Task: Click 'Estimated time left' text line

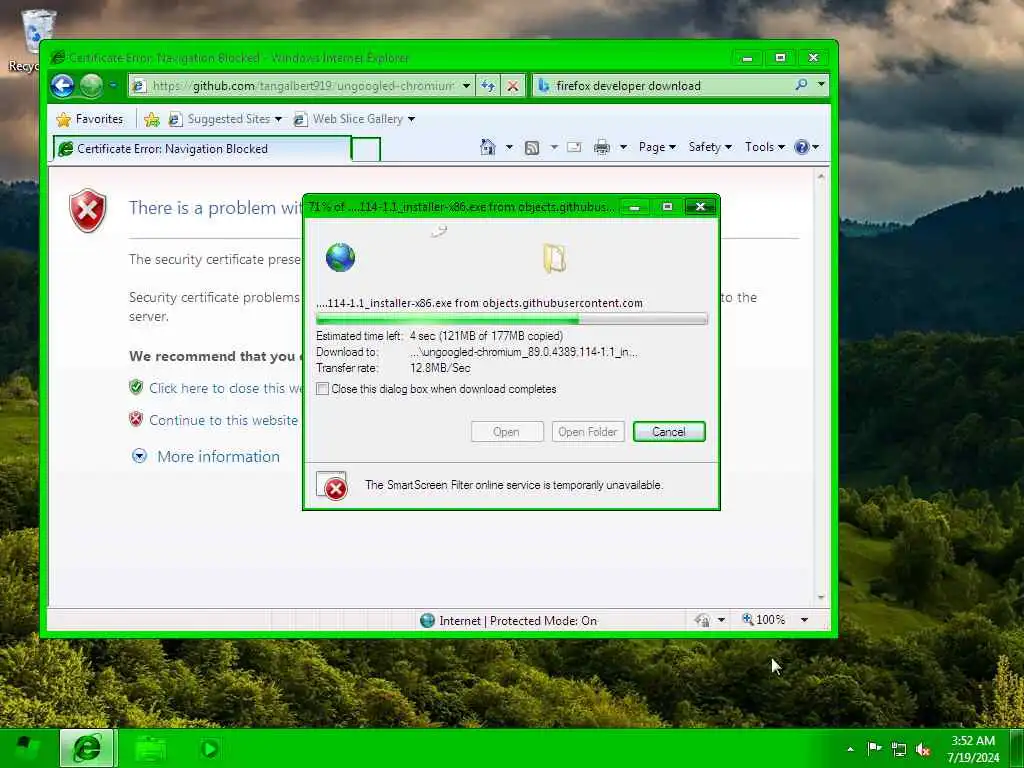Action: pyautogui.click(x=440, y=336)
